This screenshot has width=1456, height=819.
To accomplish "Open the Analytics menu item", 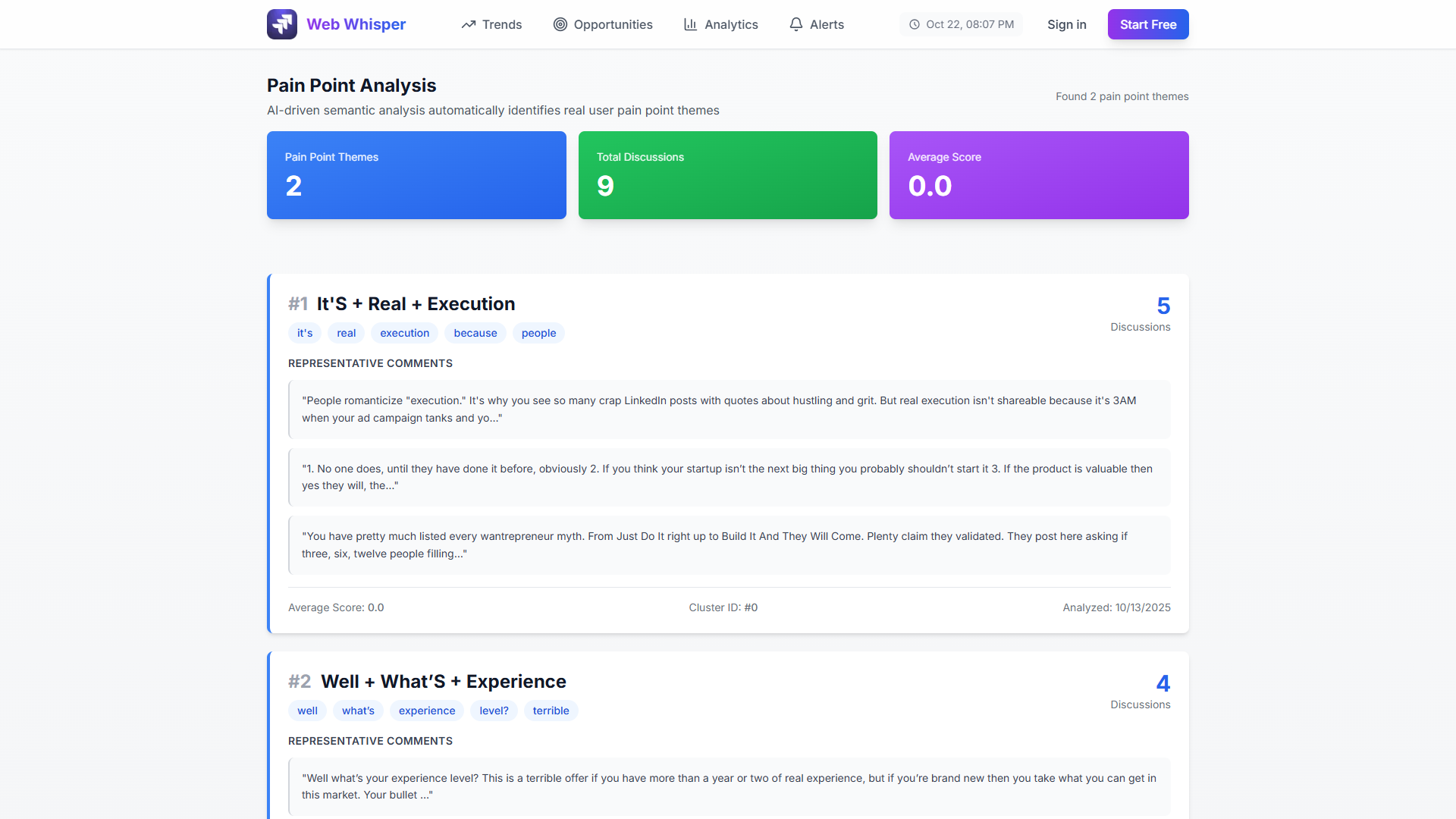I will pos(730,24).
